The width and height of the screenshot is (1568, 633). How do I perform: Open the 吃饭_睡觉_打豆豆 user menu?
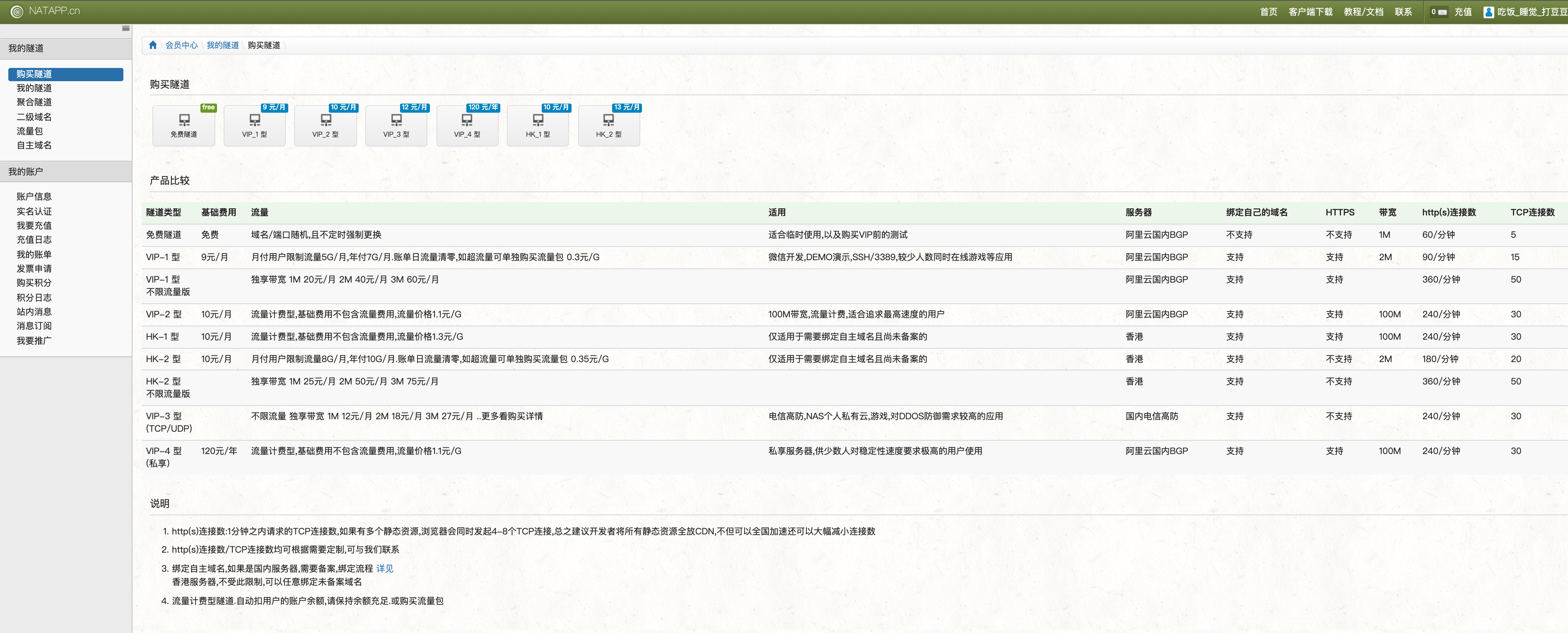coord(1532,12)
